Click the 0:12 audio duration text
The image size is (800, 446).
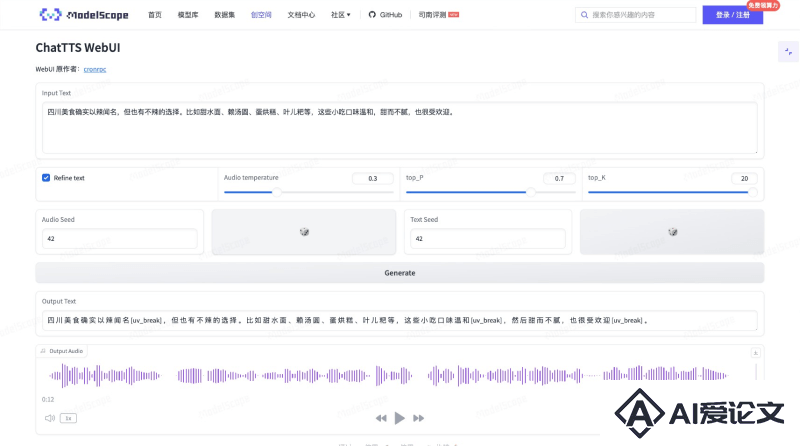click(x=48, y=400)
